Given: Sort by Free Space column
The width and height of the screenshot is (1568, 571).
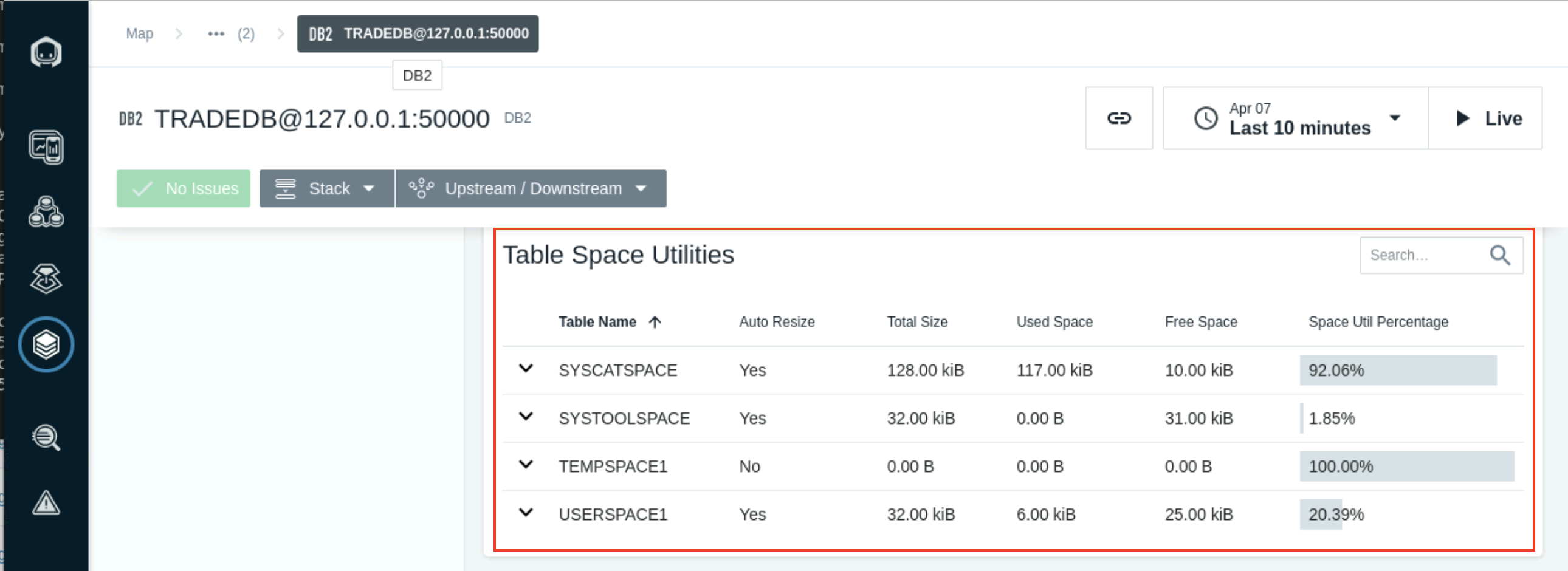Looking at the screenshot, I should pos(1201,322).
